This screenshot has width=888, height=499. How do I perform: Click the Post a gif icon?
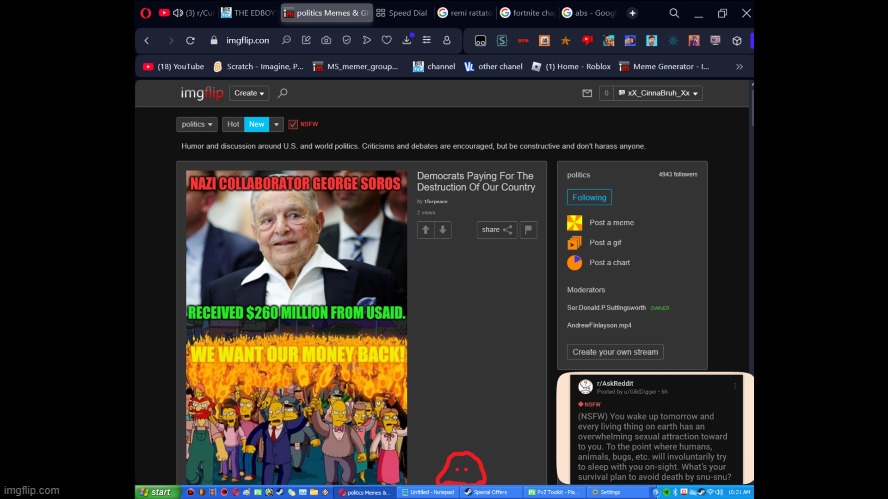coord(574,242)
